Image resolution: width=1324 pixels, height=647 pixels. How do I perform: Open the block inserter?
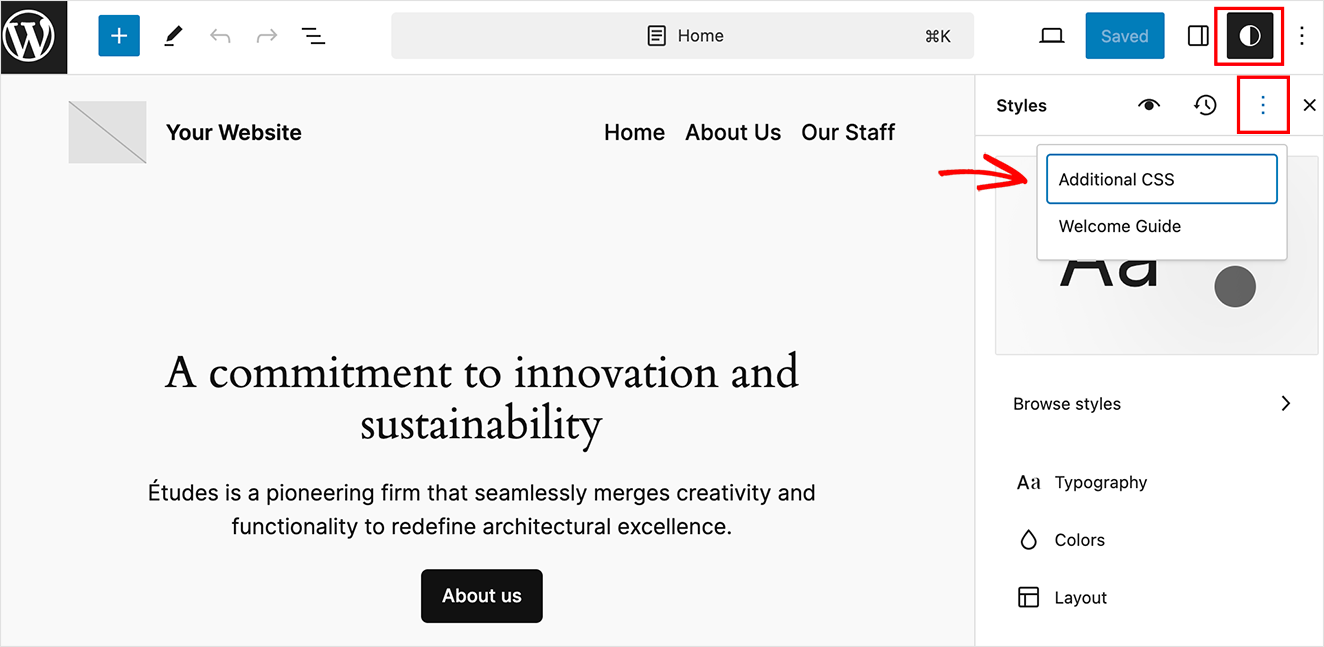[x=119, y=35]
